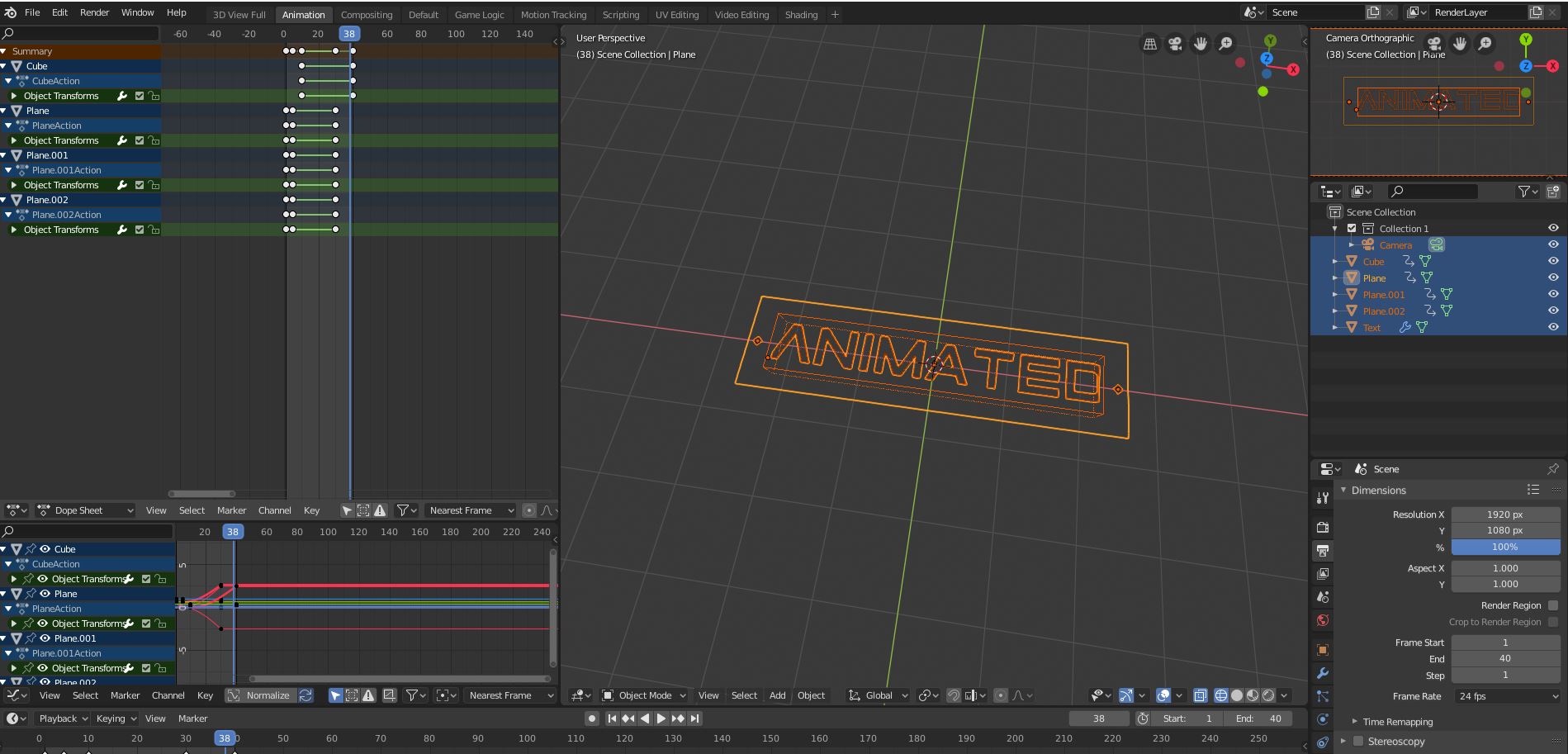Screen dimensions: 1568x754
Task: Toggle perspective/orthographic grid view icon
Action: (1149, 44)
